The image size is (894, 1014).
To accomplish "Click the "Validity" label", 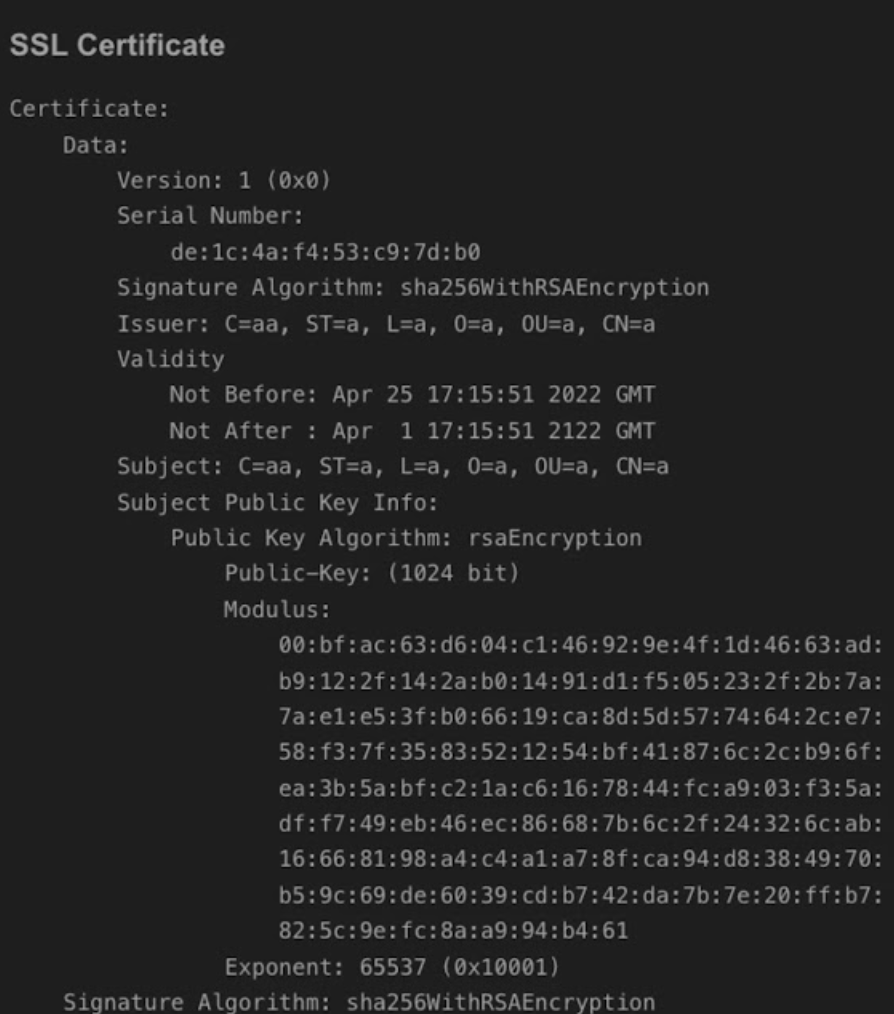I will (170, 359).
